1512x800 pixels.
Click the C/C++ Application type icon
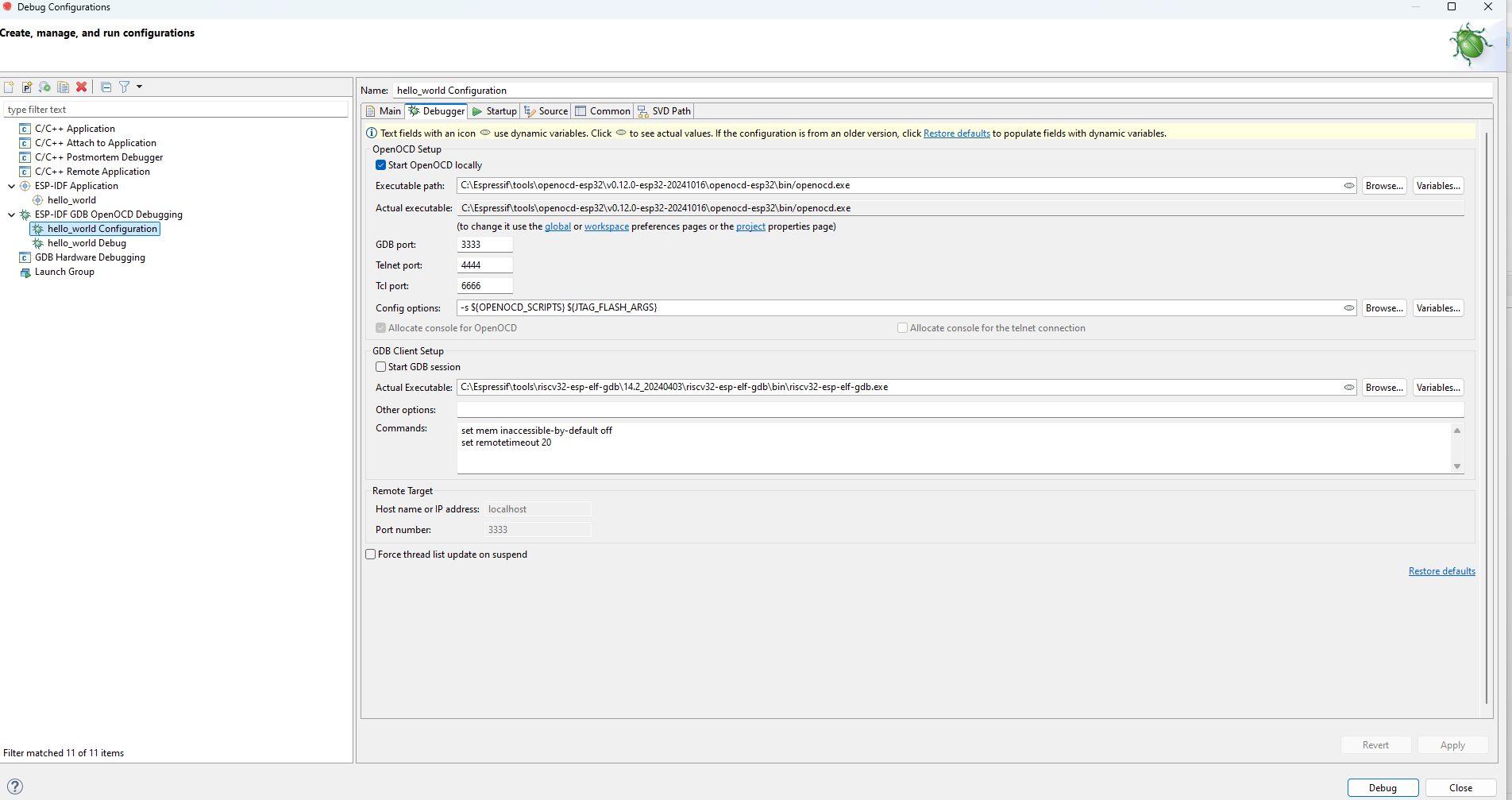(25, 129)
